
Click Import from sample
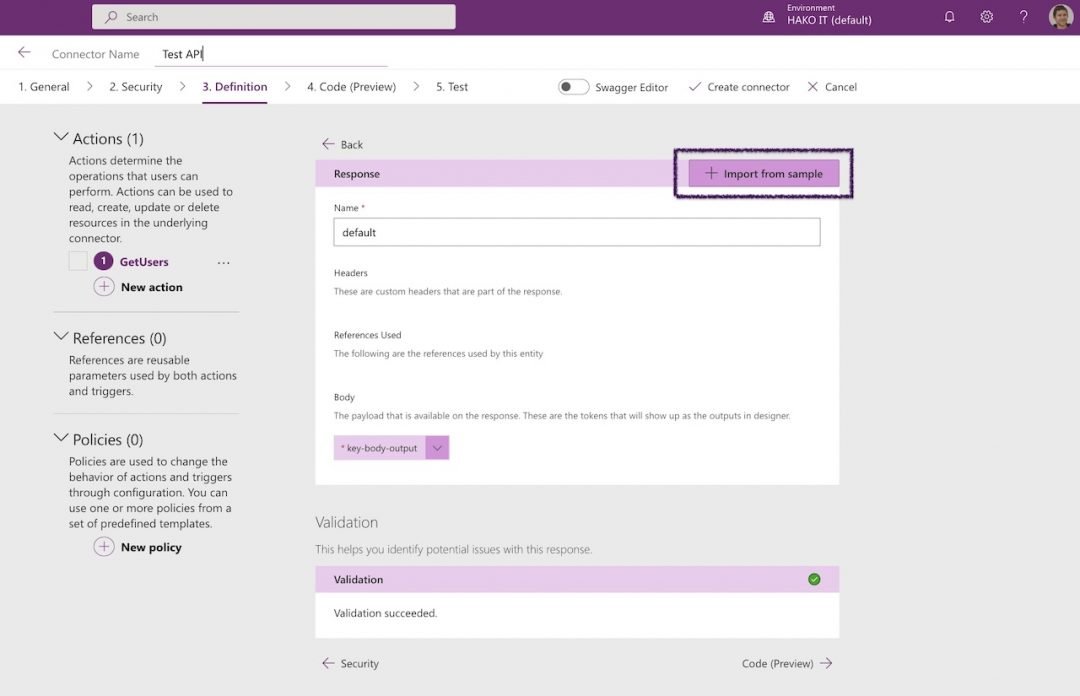pyautogui.click(x=763, y=172)
